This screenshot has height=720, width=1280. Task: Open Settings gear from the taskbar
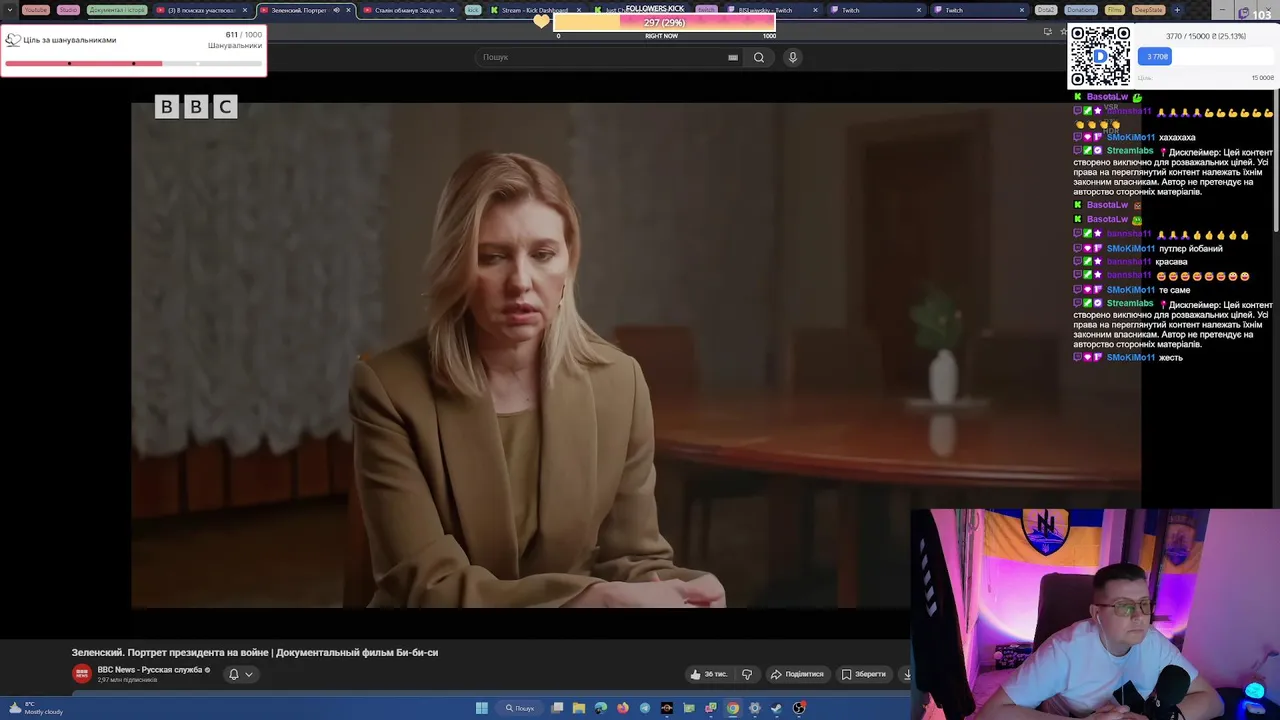[x=755, y=708]
